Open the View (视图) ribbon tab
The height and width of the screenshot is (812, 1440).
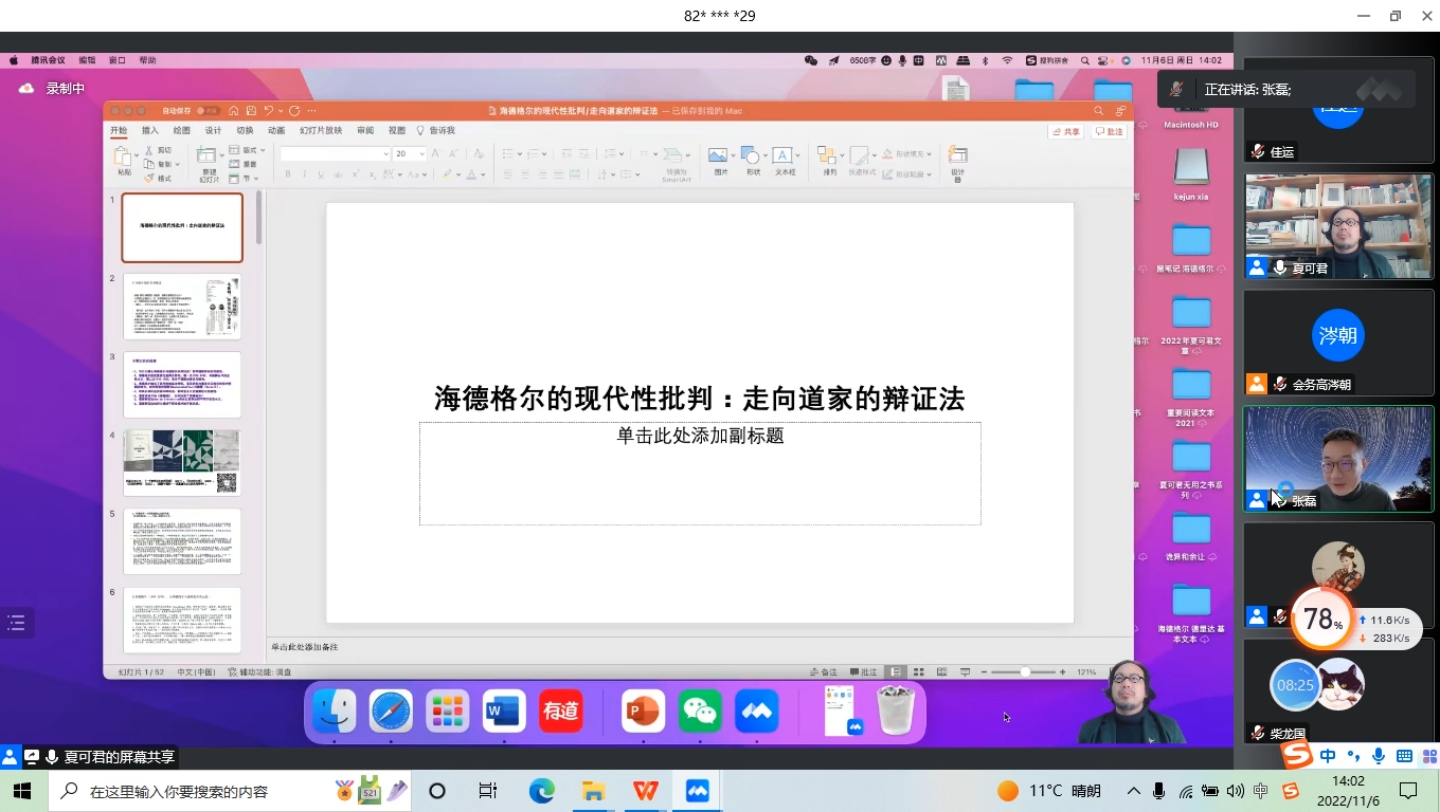397,130
